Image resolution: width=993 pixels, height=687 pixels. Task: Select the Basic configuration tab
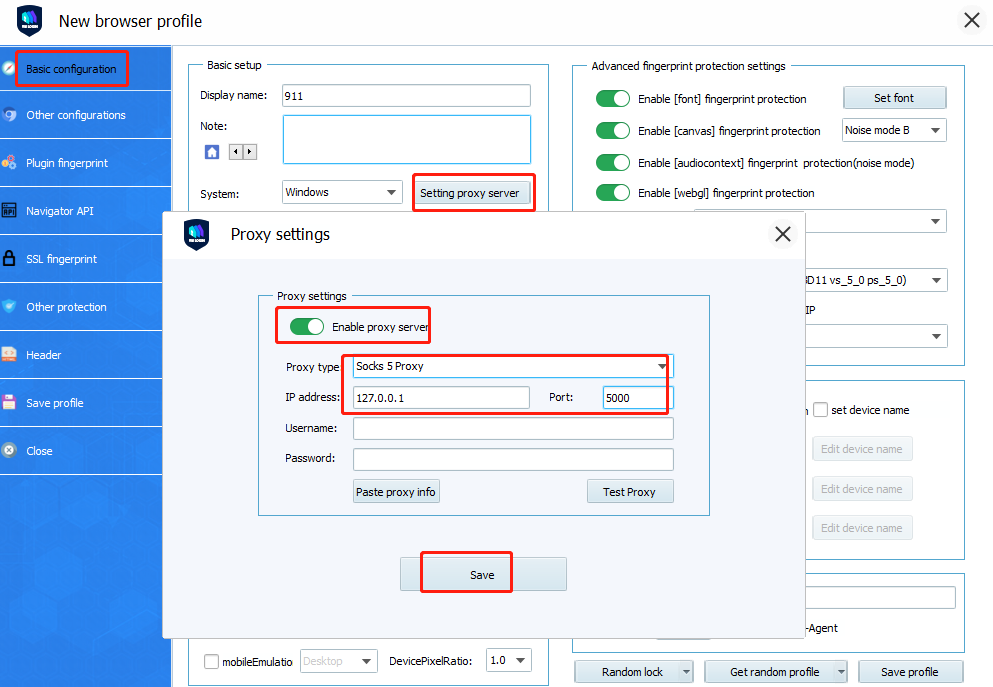[x=71, y=69]
